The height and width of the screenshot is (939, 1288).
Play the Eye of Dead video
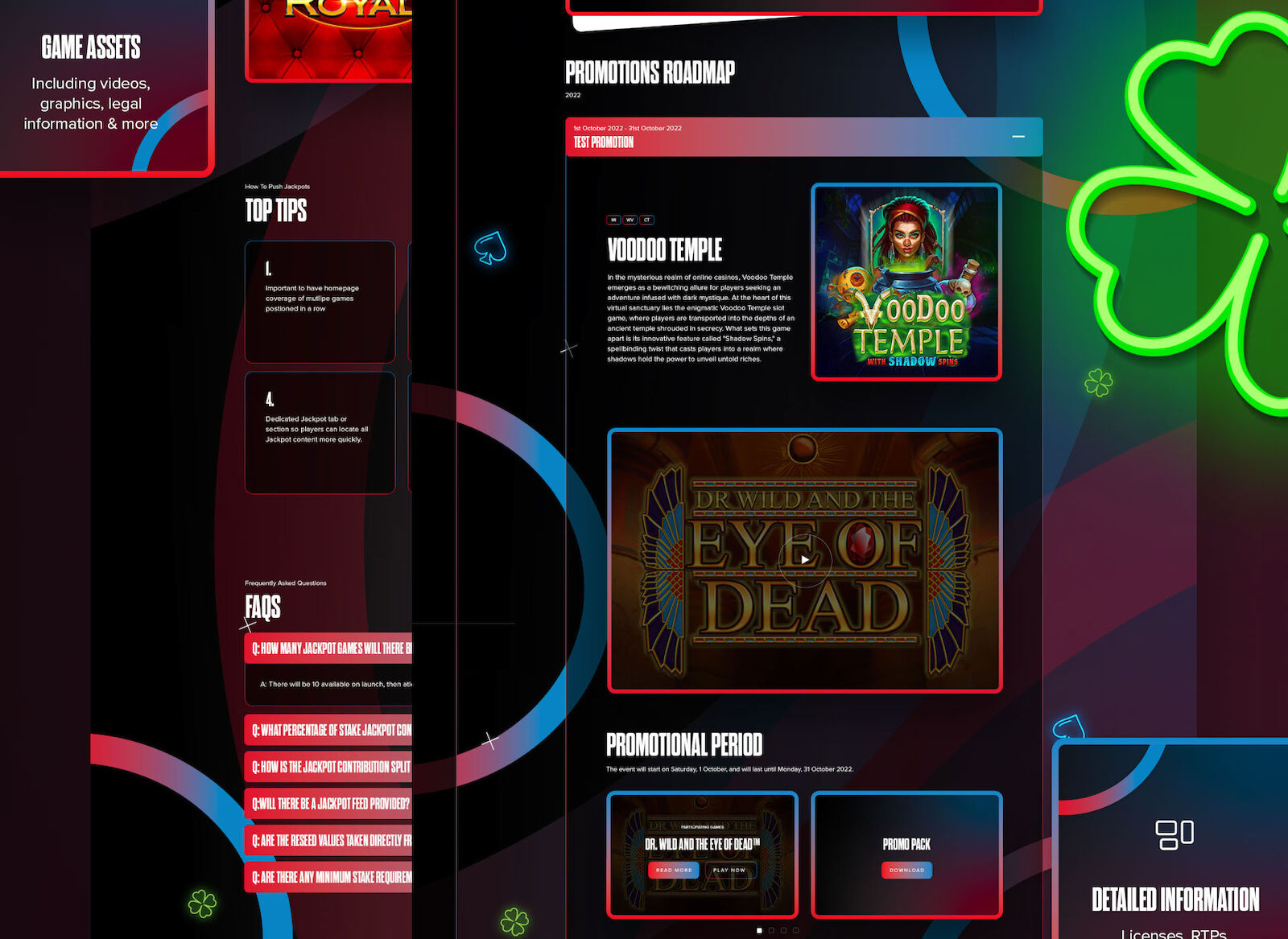tap(804, 559)
